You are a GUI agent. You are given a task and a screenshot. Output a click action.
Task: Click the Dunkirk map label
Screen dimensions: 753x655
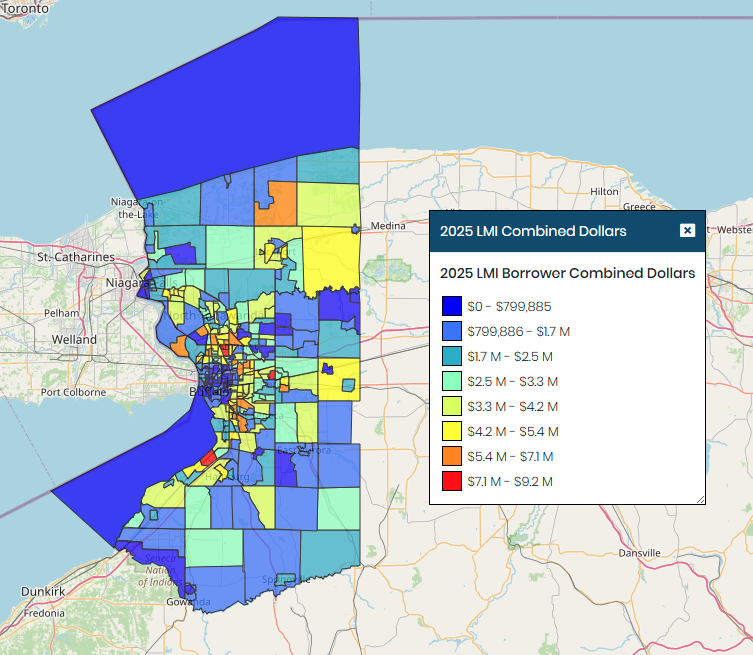tap(43, 591)
